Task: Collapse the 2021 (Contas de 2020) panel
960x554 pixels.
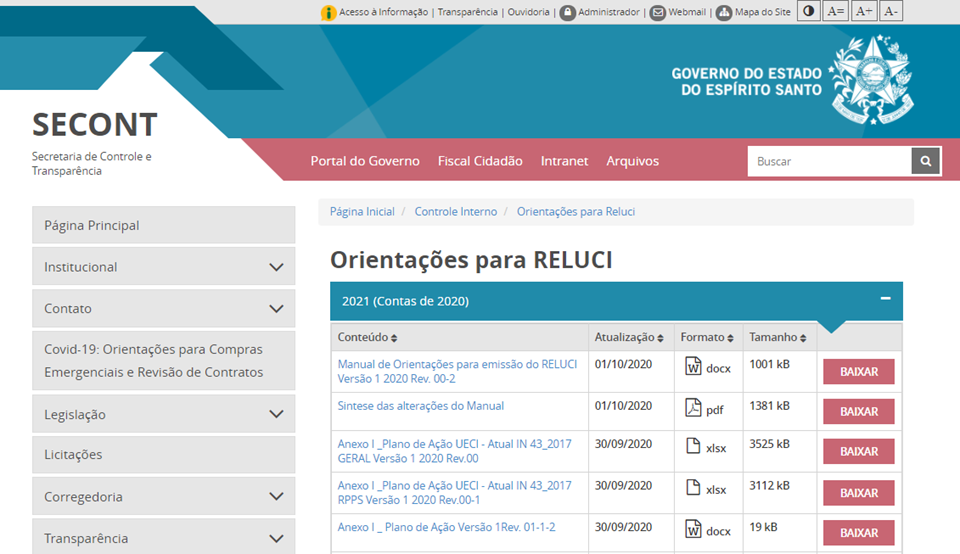Action: [x=885, y=299]
